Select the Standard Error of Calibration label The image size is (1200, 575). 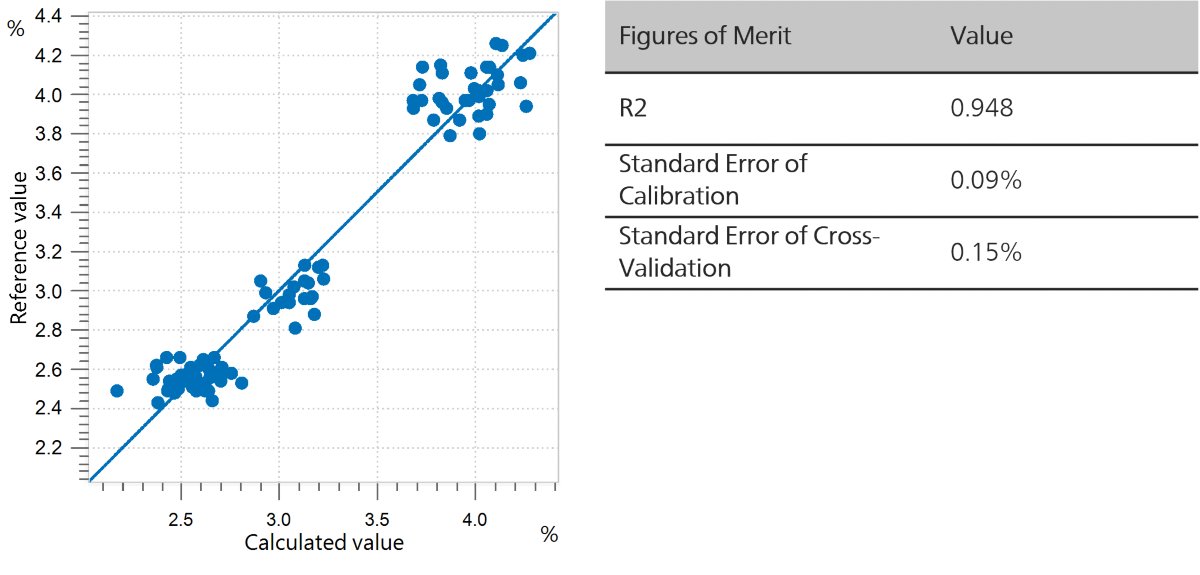click(713, 180)
